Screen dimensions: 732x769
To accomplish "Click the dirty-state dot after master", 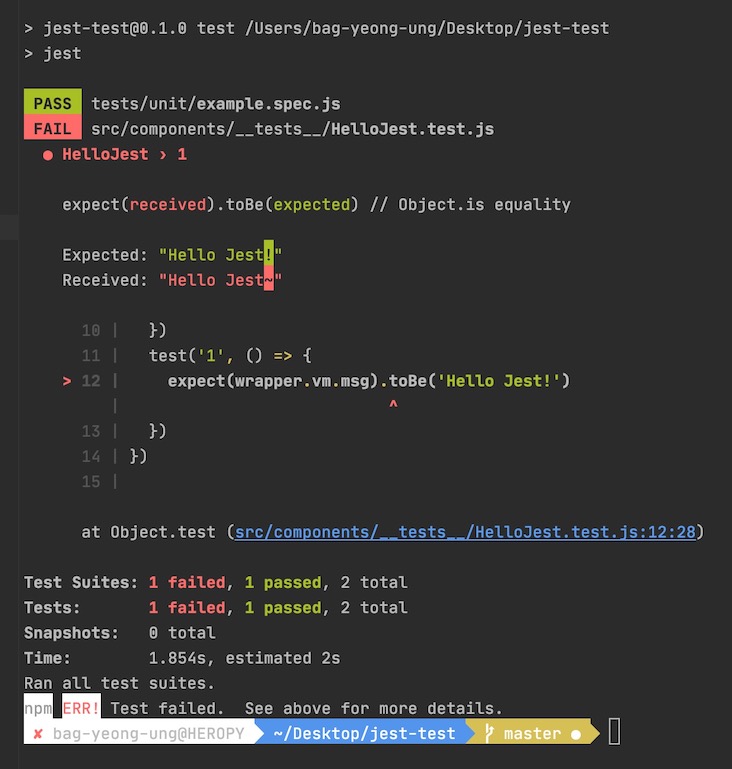I will pyautogui.click(x=576, y=734).
